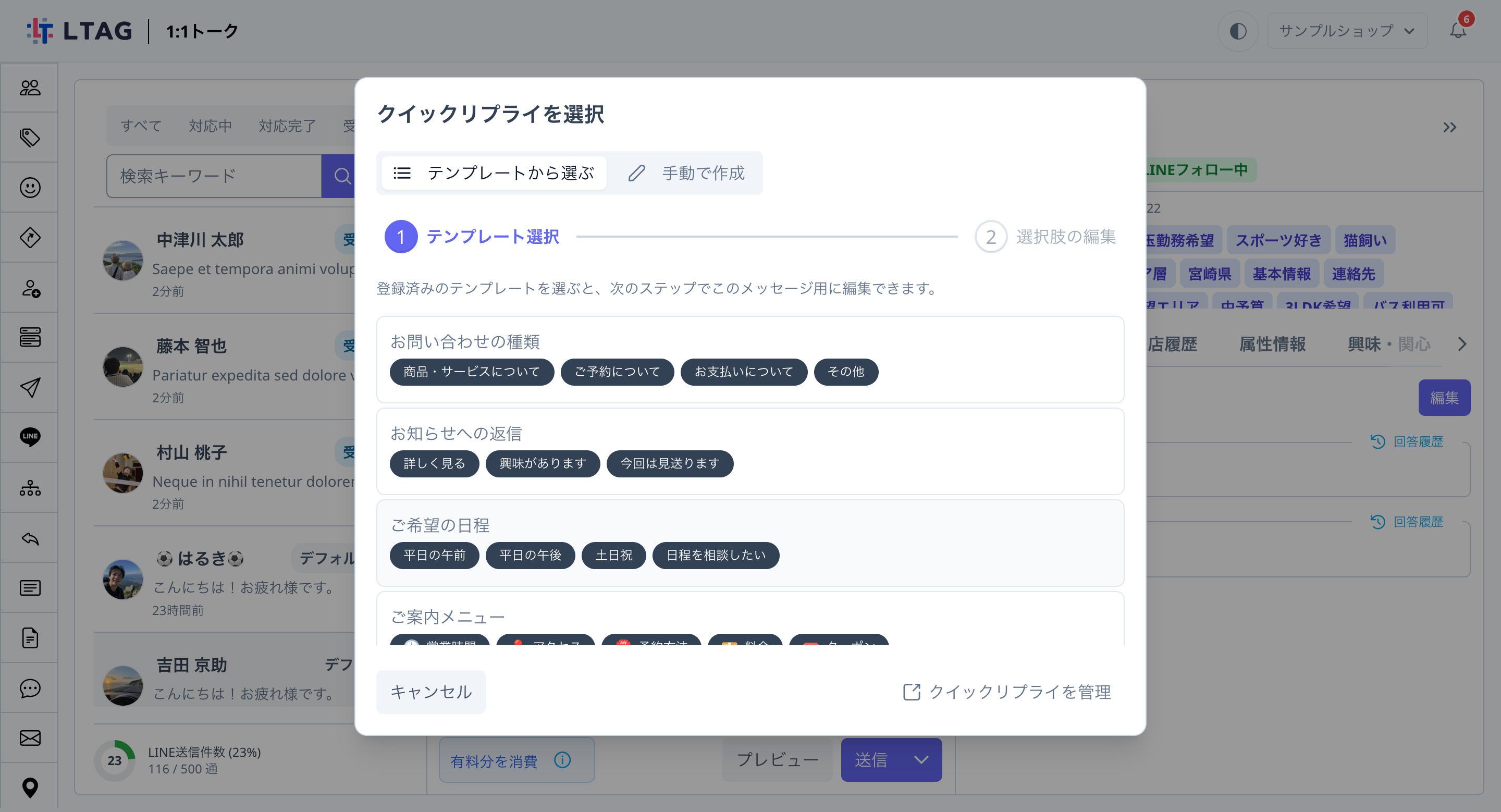Open the tags sidebar icon
The image size is (1501, 812).
[30, 138]
